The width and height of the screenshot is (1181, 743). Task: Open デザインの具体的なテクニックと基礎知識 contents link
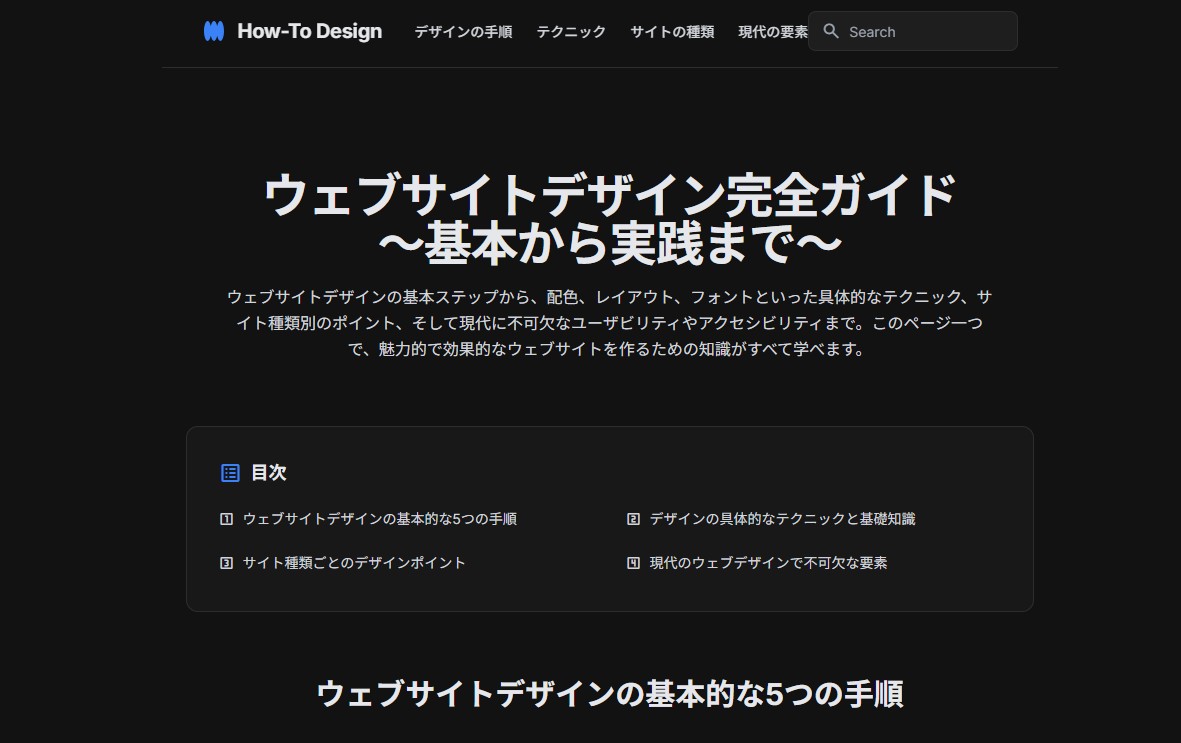pyautogui.click(x=782, y=519)
